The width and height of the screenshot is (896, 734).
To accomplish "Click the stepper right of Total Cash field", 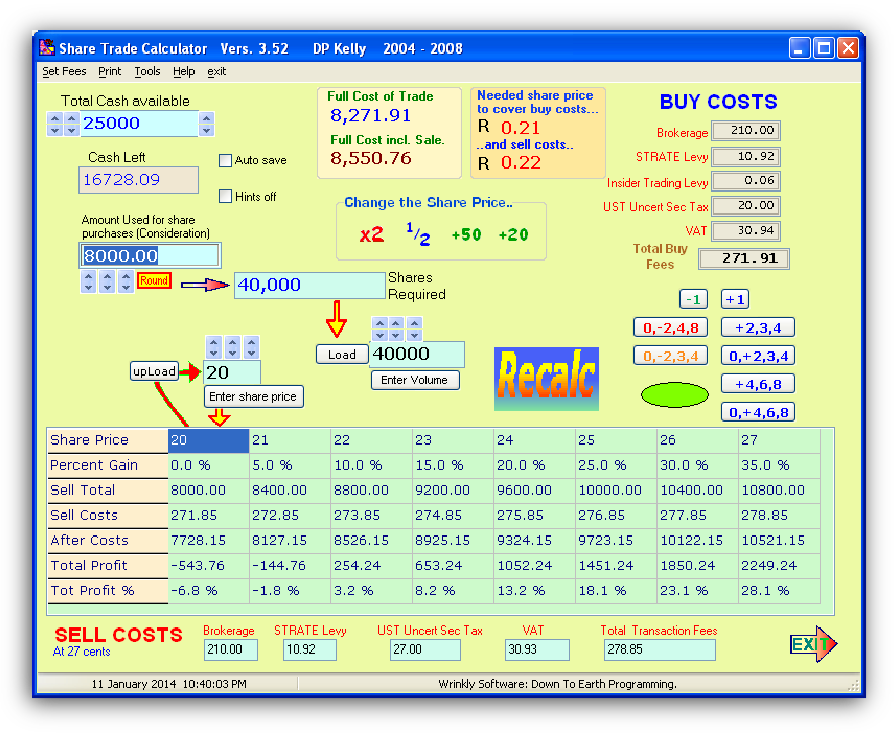I will [206, 124].
